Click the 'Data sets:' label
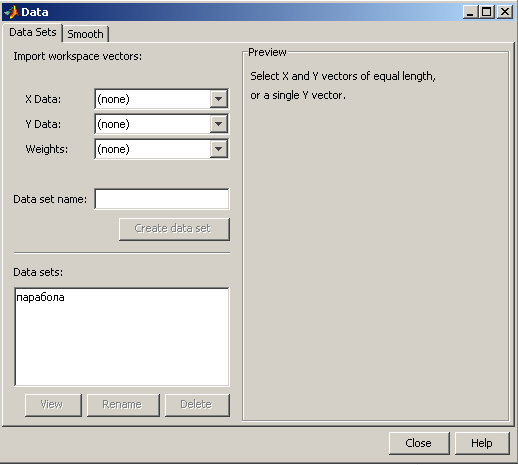 pyautogui.click(x=38, y=272)
